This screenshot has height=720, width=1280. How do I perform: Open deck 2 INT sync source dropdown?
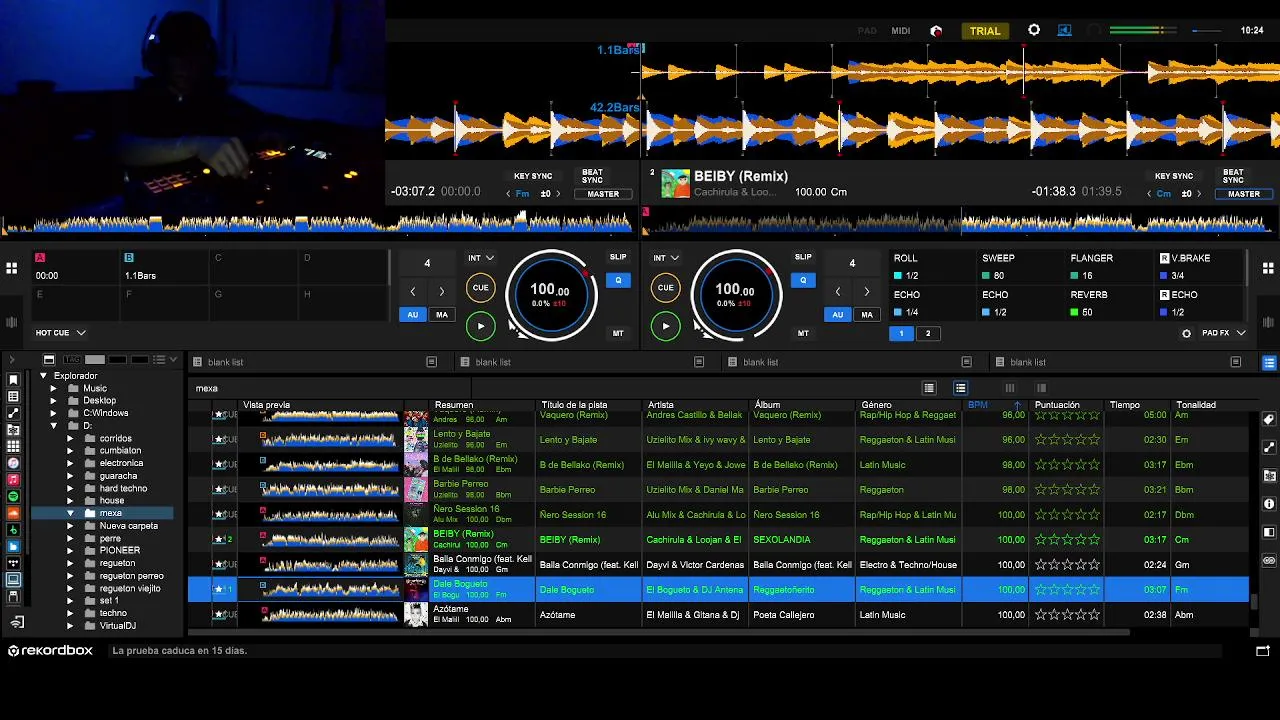click(x=665, y=258)
